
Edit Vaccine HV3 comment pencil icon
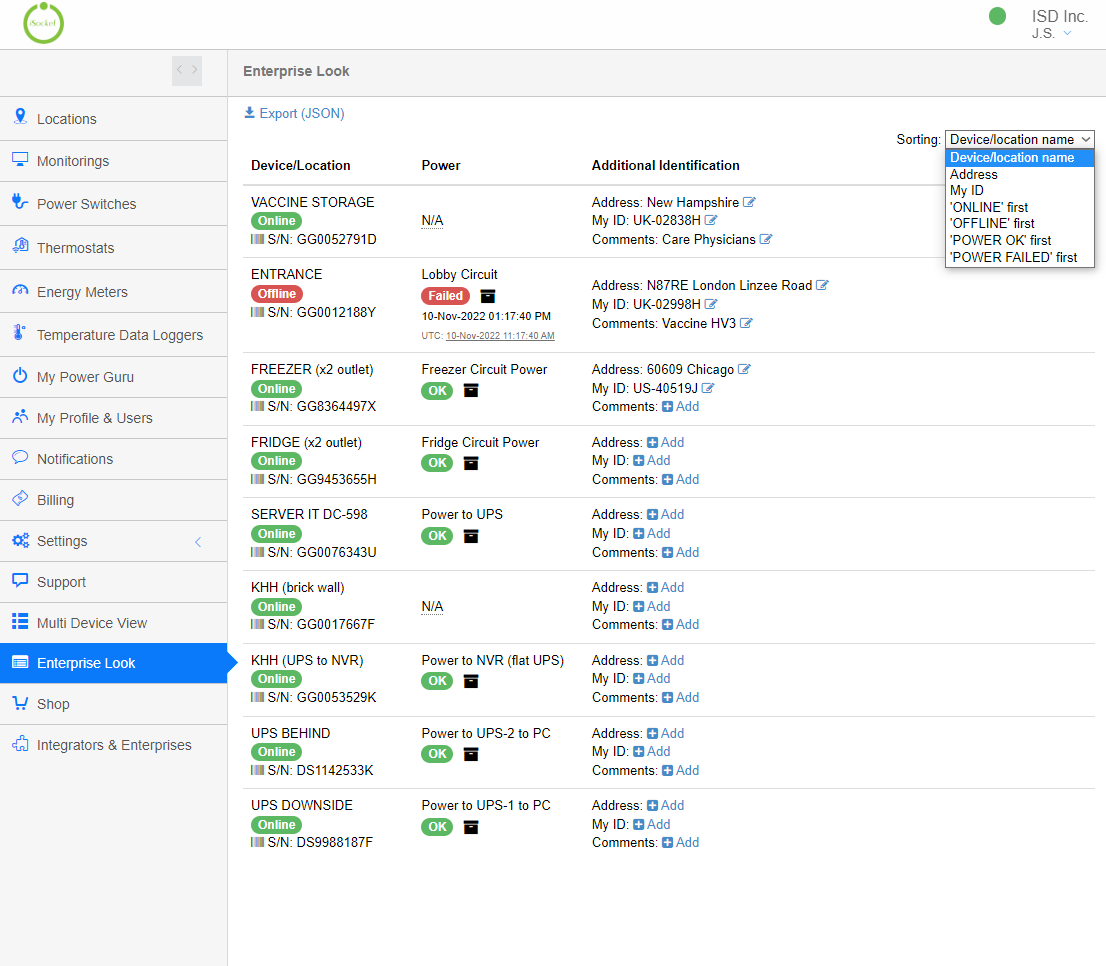tap(746, 324)
